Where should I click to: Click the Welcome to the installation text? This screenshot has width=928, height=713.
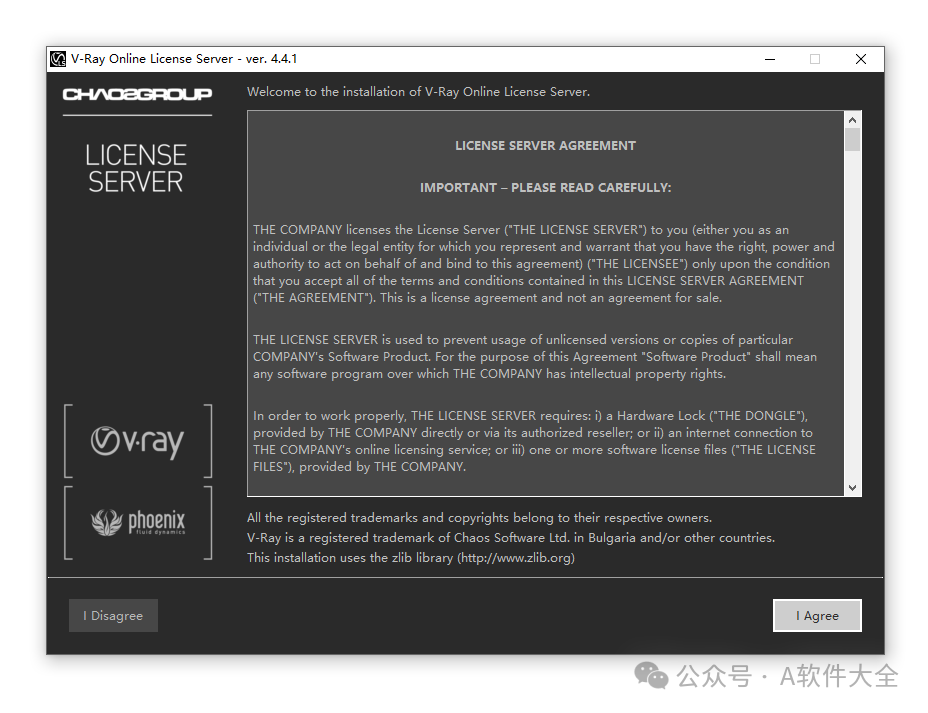click(x=418, y=92)
